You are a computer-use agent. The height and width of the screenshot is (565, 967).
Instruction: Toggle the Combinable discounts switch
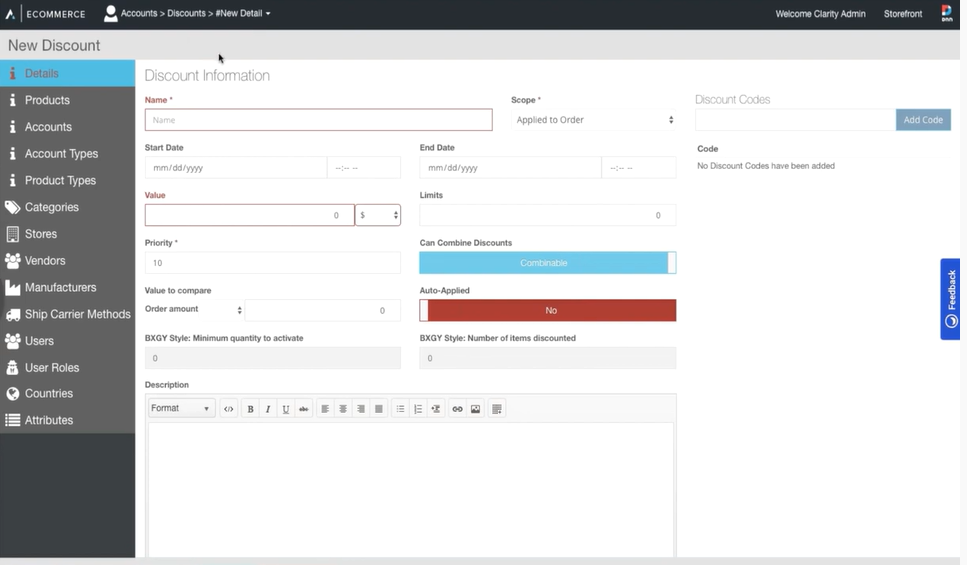click(548, 263)
